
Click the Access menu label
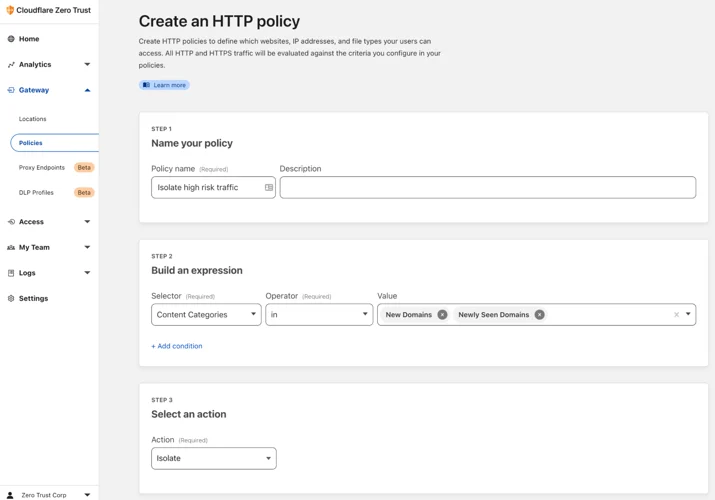(31, 222)
